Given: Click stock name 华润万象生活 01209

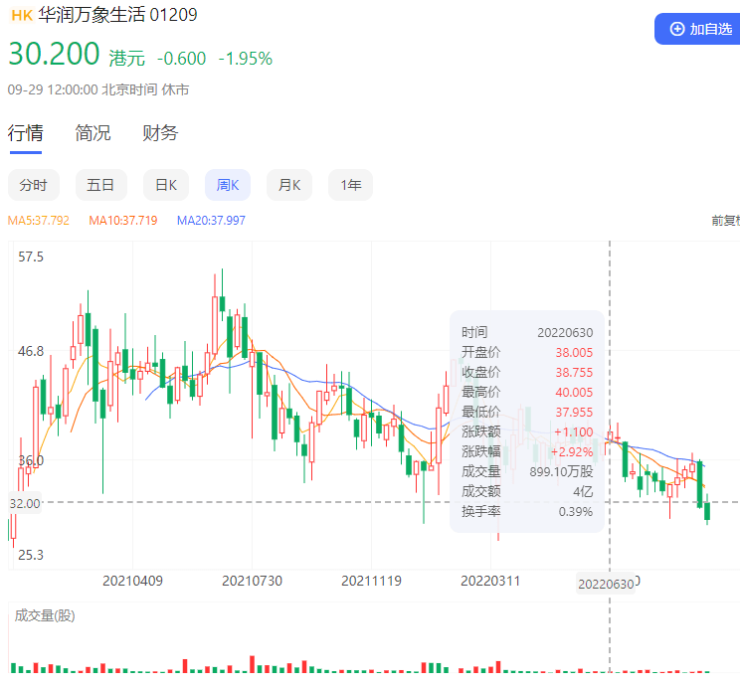Looking at the screenshot, I should click(118, 15).
